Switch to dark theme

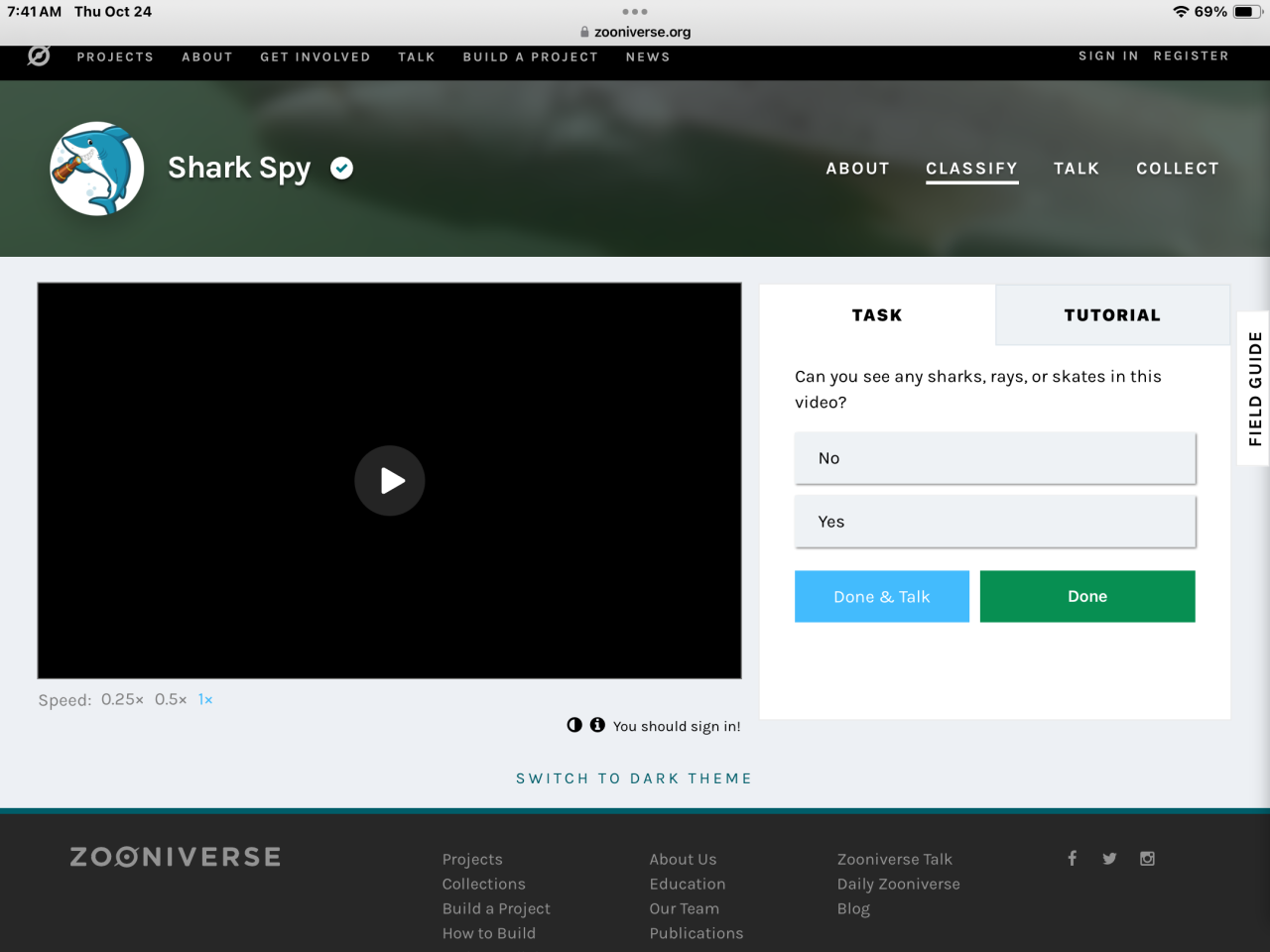634,778
